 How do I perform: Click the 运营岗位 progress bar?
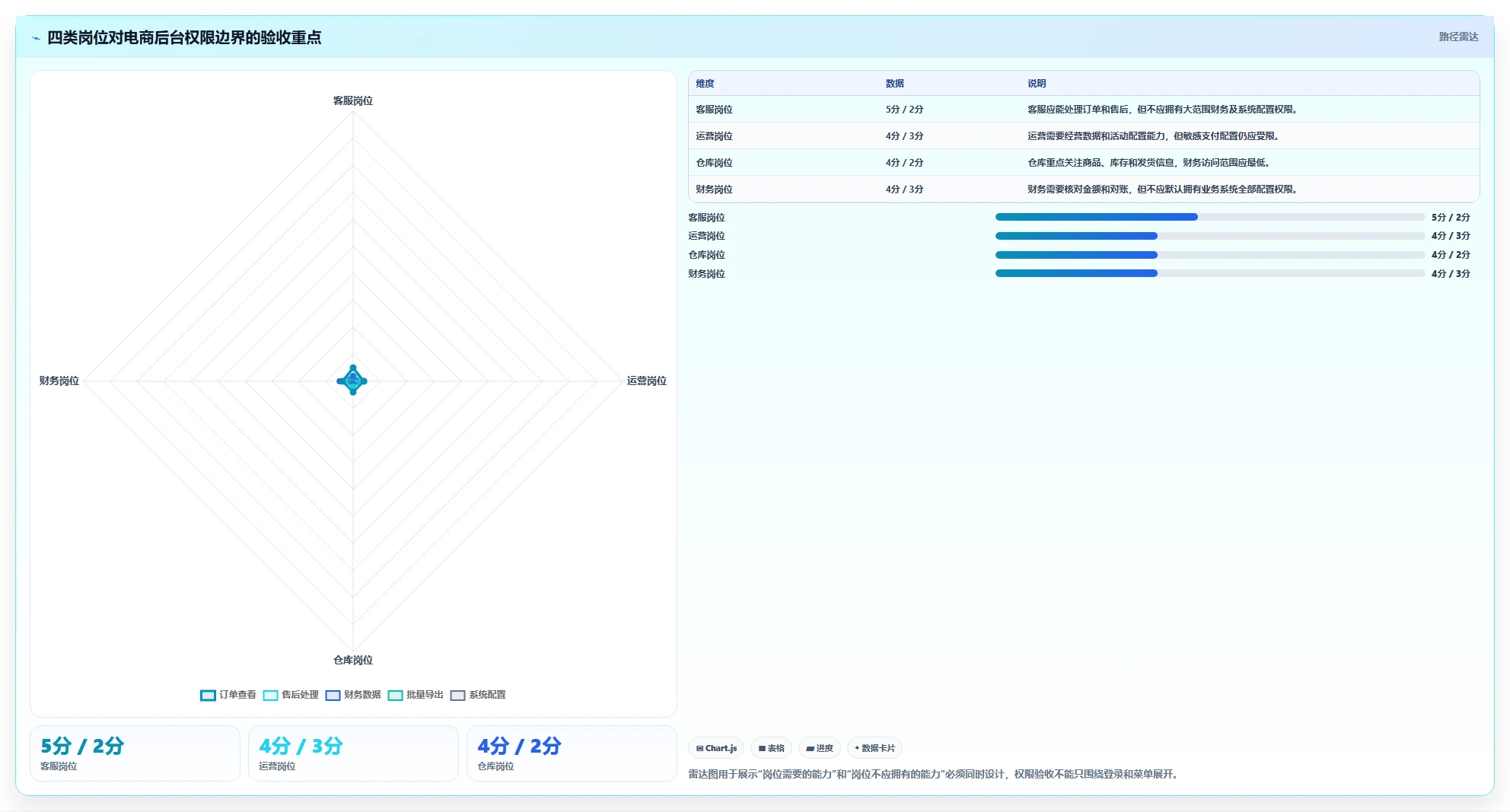point(1210,236)
